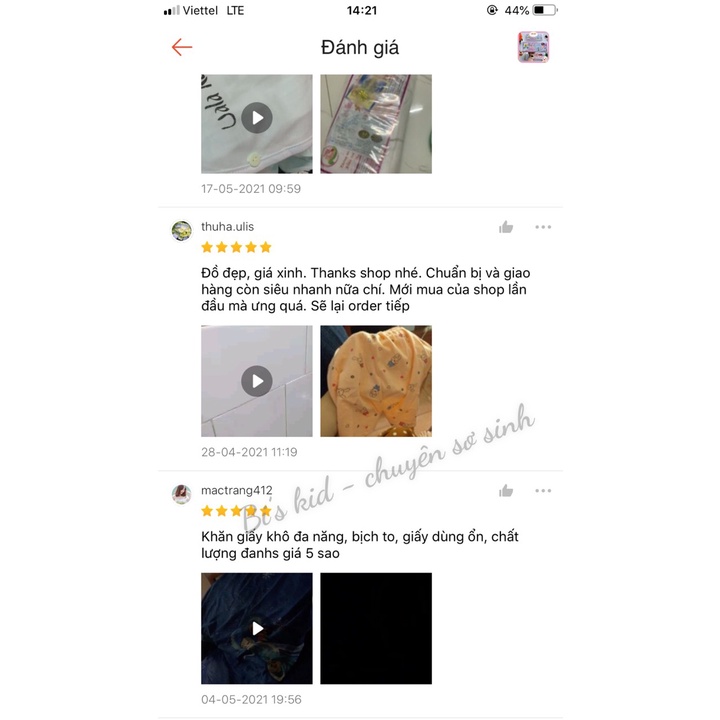
Task: Like mactrang412 review with thumbs-up
Action: tap(506, 491)
